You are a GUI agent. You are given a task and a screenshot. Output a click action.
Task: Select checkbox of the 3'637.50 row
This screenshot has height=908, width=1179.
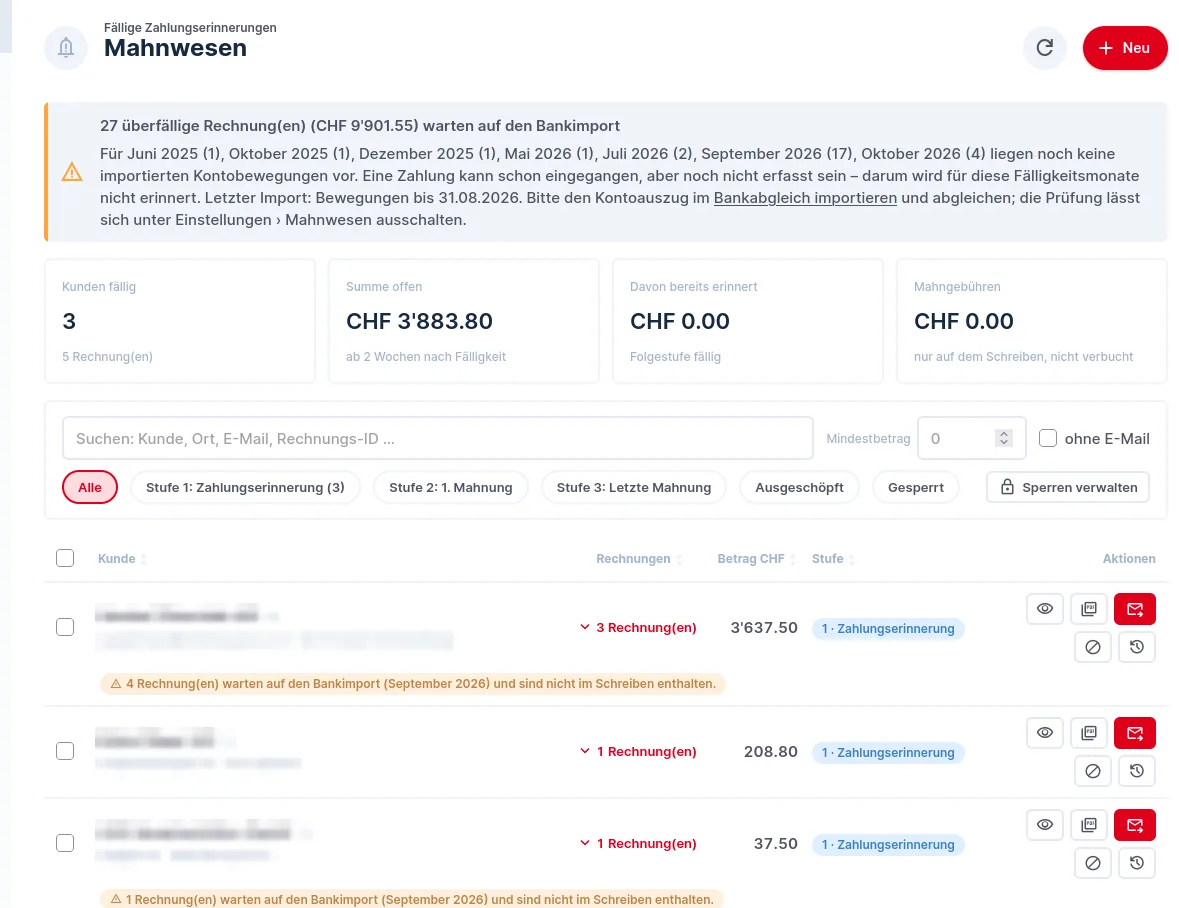65,627
